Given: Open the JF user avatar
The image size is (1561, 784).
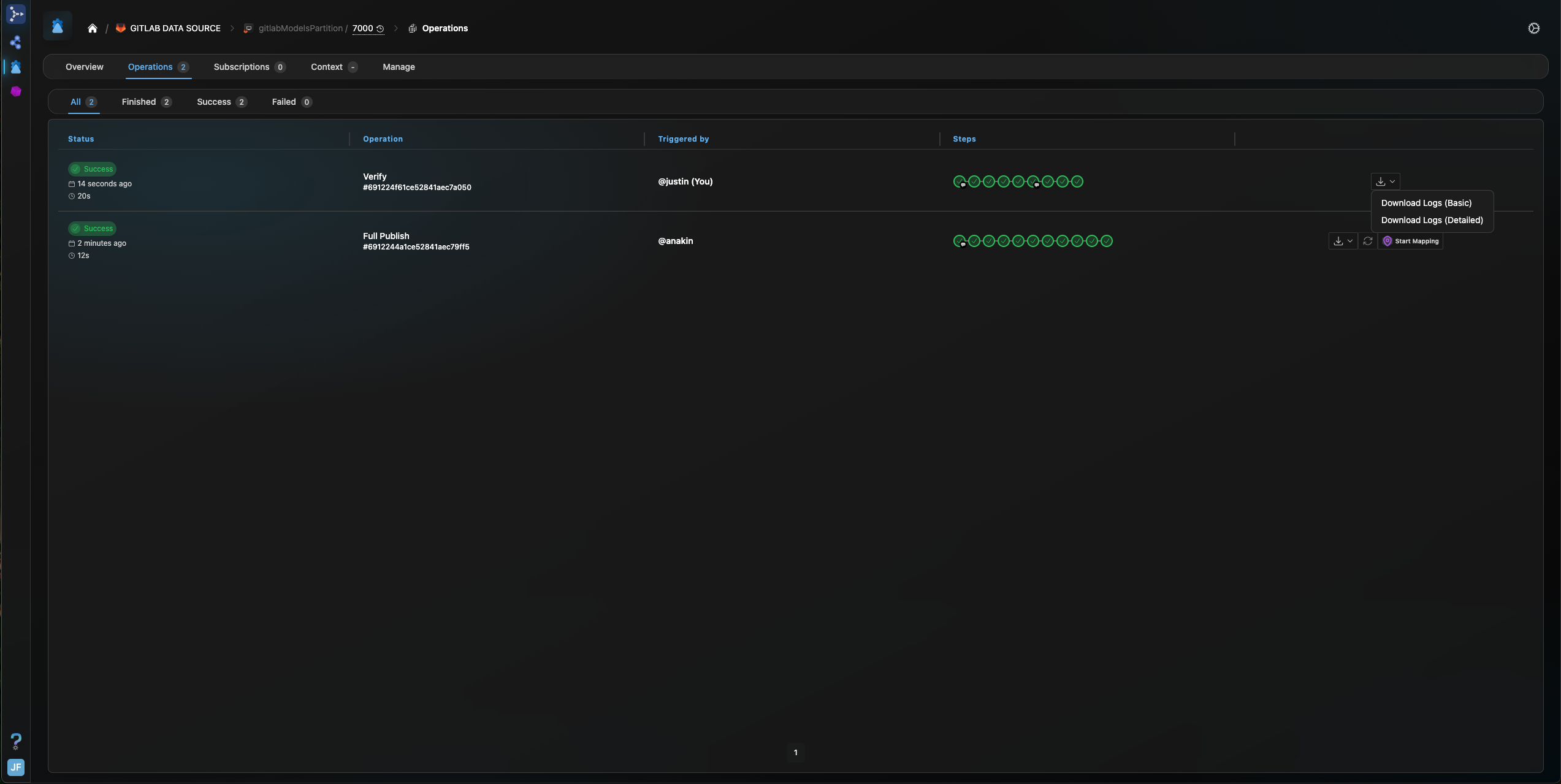Looking at the screenshot, I should 16,767.
